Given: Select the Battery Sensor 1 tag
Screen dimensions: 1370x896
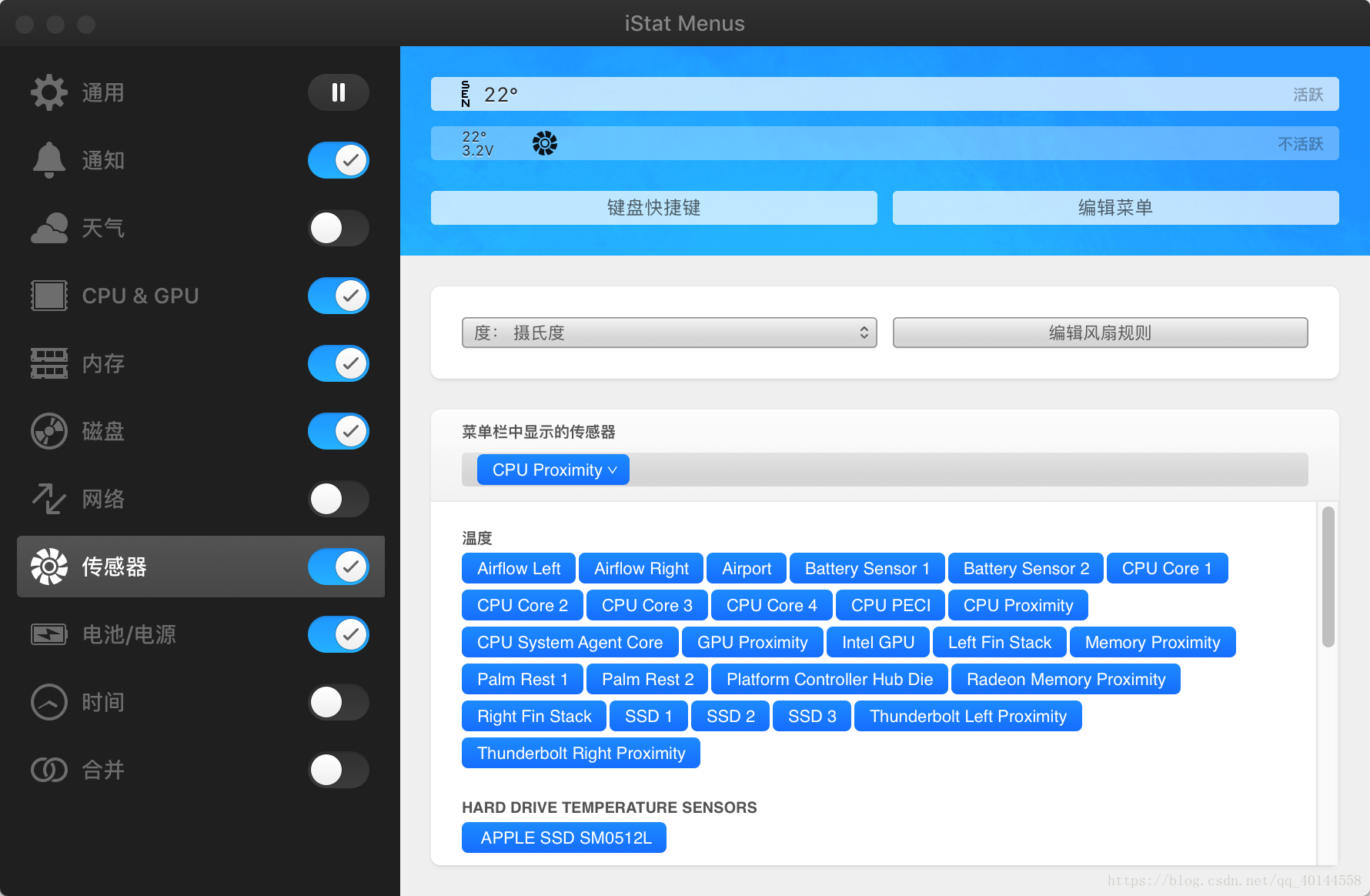Looking at the screenshot, I should pos(867,568).
